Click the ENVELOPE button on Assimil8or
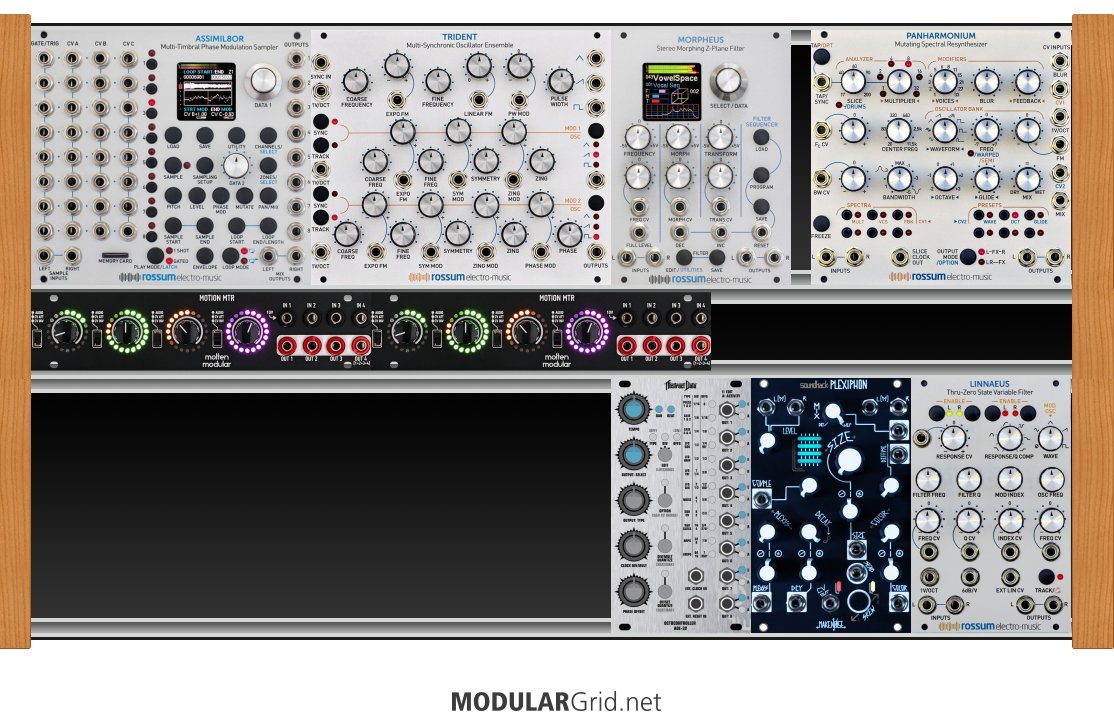The height and width of the screenshot is (723, 1114). tap(205, 256)
